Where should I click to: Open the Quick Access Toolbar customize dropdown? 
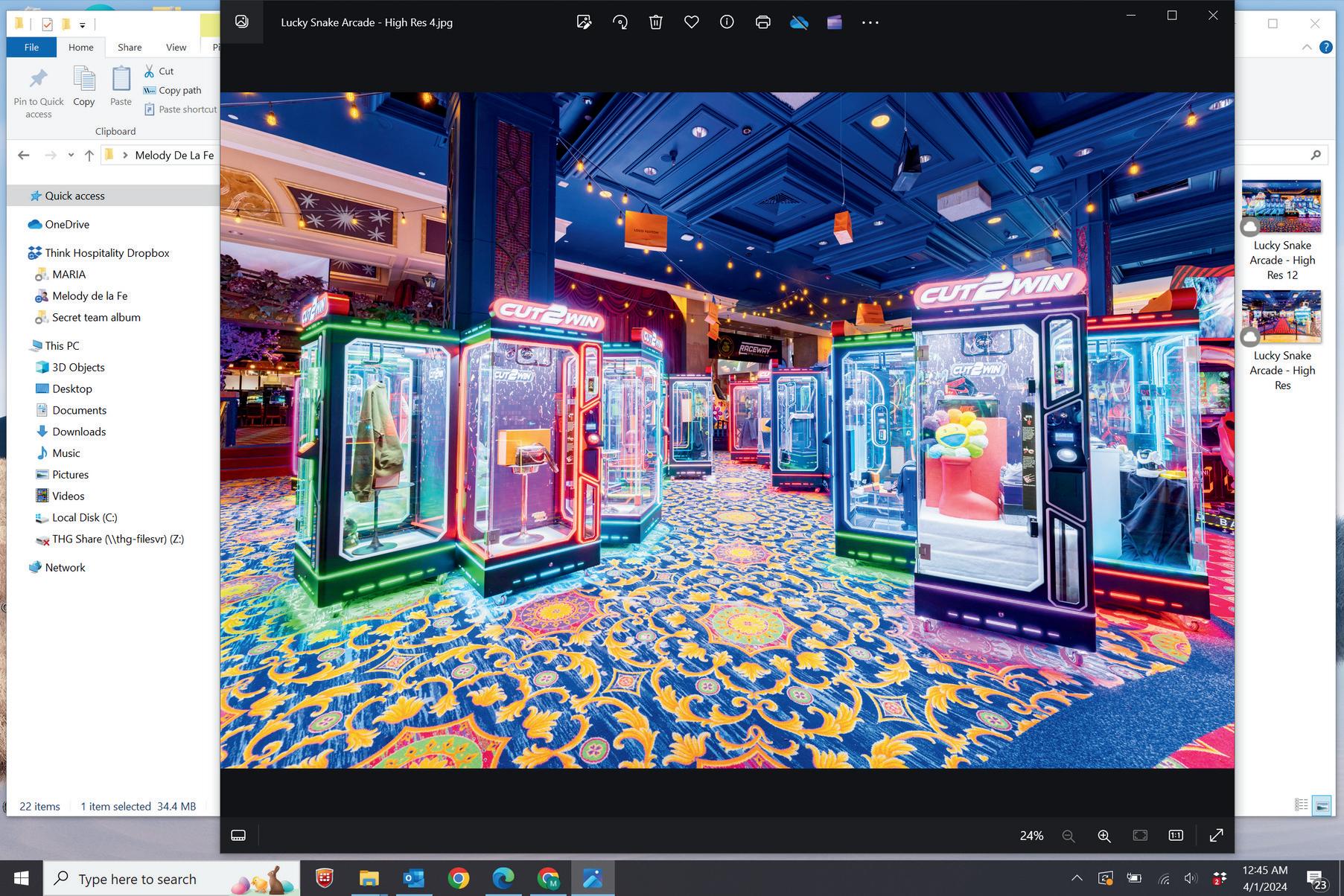83,25
